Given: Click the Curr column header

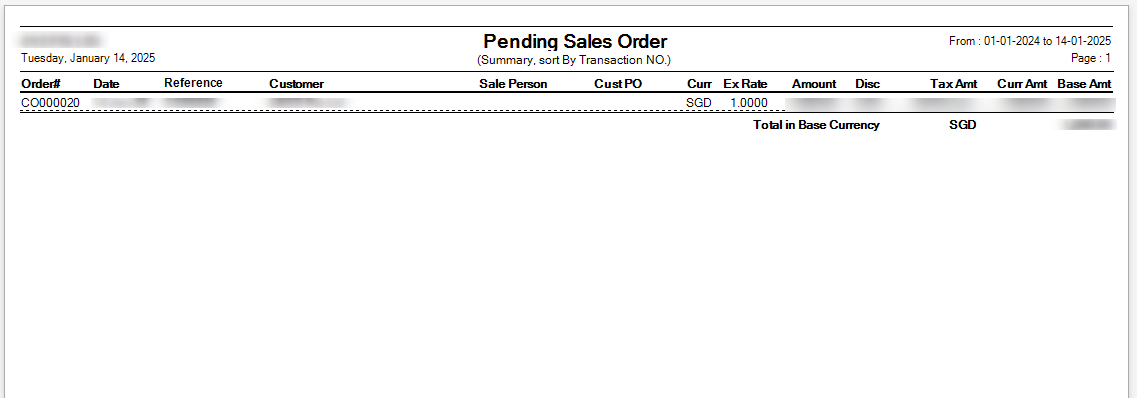Looking at the screenshot, I should coord(699,84).
